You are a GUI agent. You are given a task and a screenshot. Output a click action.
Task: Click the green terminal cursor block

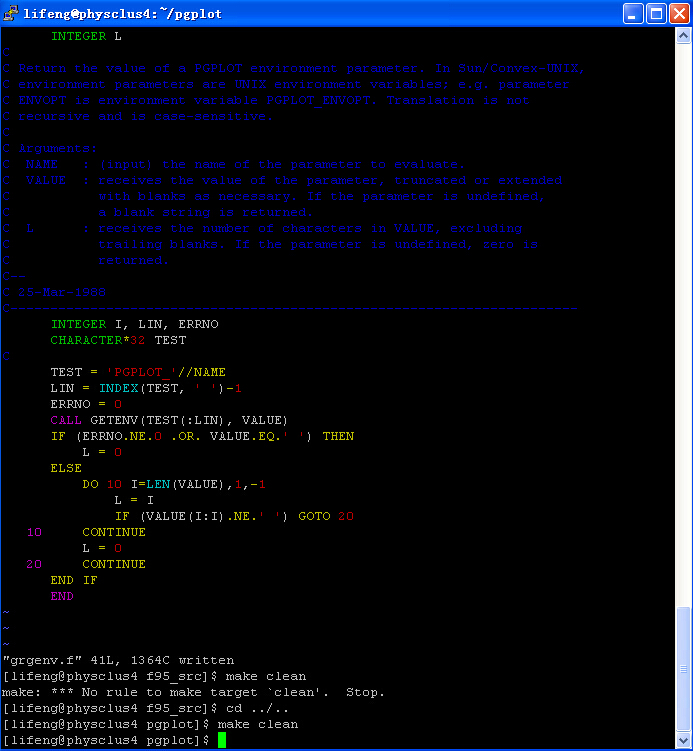coord(222,740)
